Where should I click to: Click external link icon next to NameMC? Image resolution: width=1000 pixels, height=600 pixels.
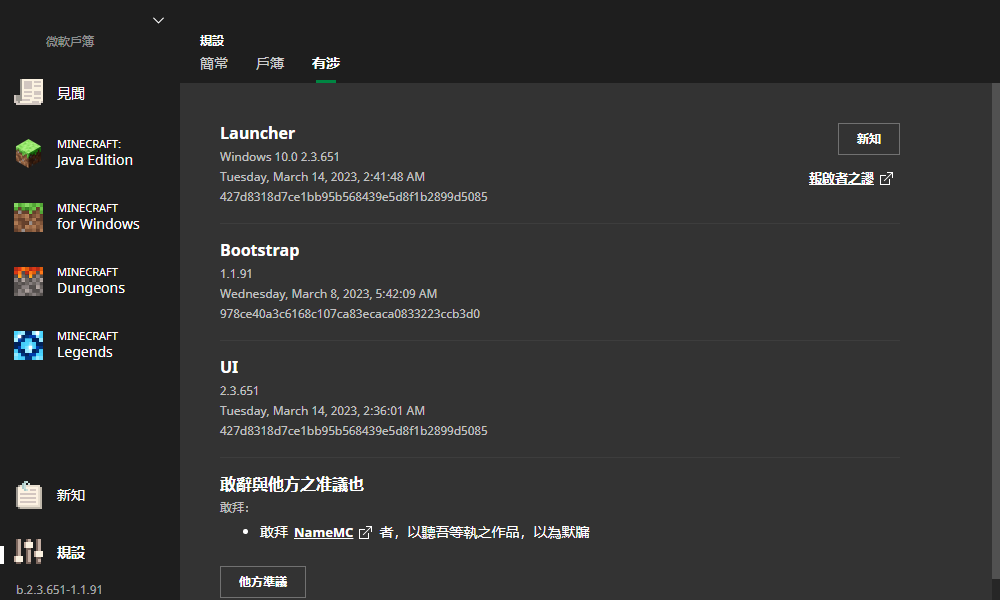[365, 532]
